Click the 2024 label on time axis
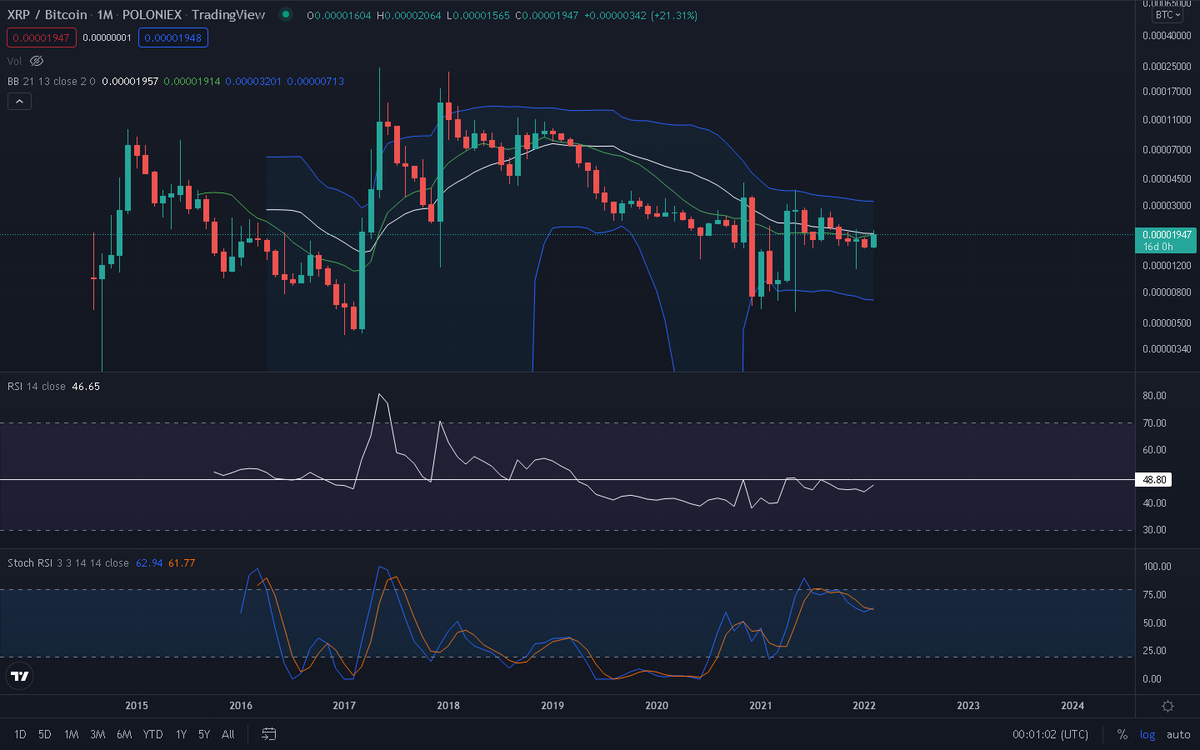The height and width of the screenshot is (750, 1200). click(1072, 705)
